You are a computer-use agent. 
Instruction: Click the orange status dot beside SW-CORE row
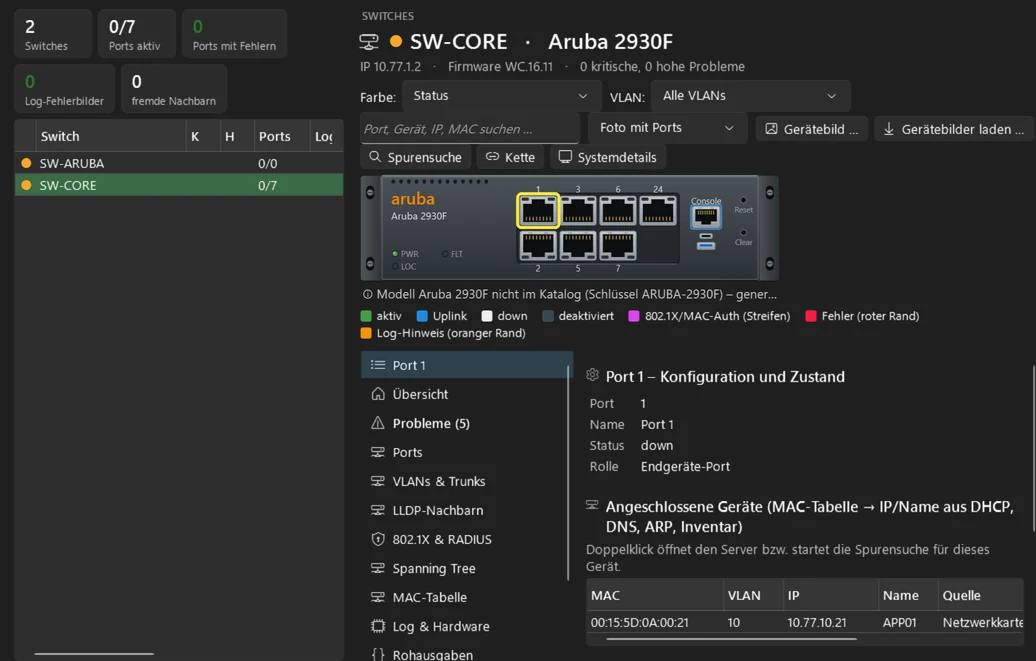point(26,185)
